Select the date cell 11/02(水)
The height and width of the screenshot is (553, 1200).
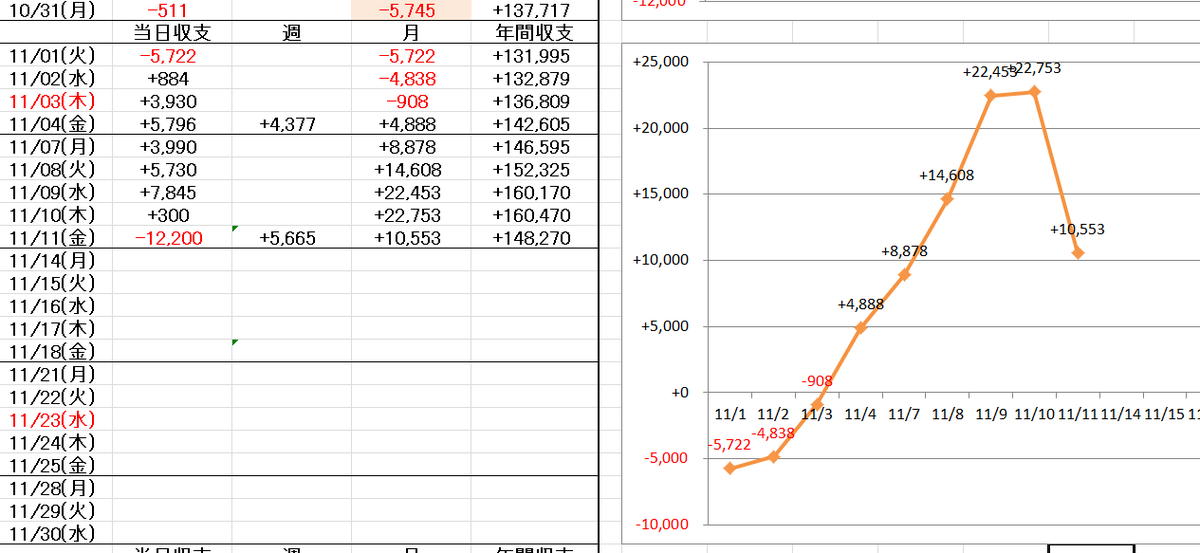pyautogui.click(x=55, y=79)
